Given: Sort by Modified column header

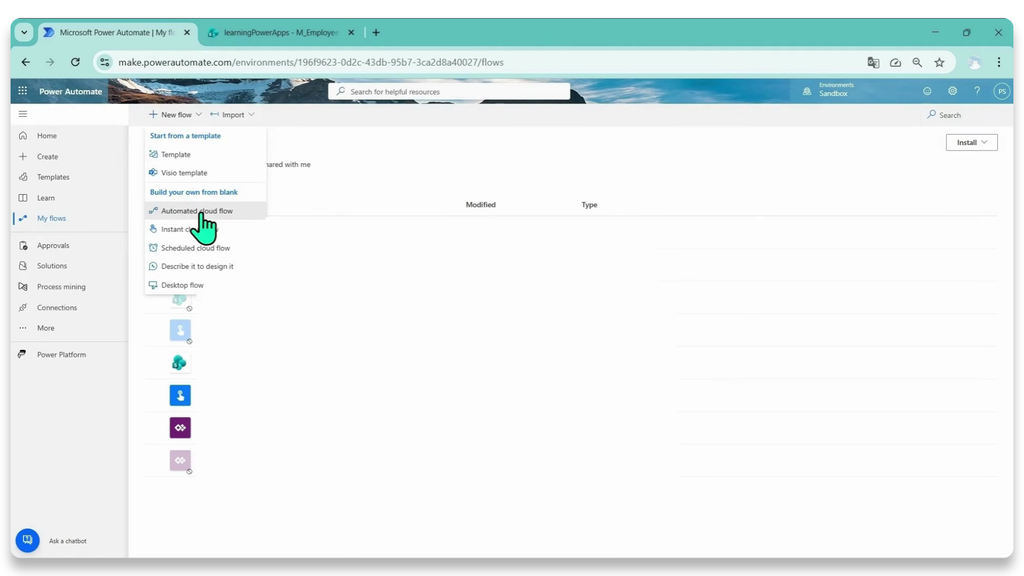Looking at the screenshot, I should [481, 205].
